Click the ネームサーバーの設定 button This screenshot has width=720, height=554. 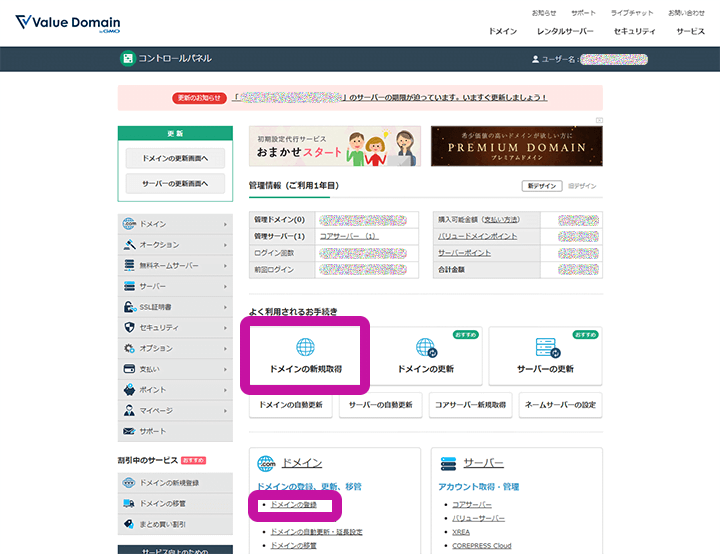(560, 405)
